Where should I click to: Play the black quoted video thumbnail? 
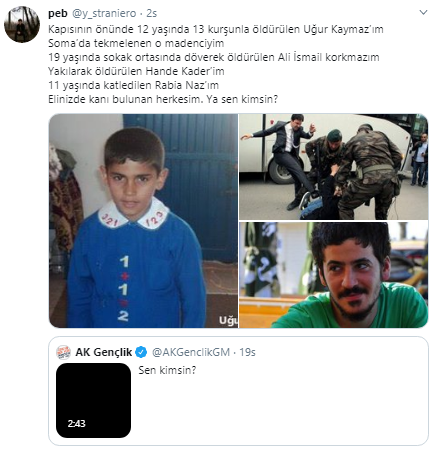point(93,400)
